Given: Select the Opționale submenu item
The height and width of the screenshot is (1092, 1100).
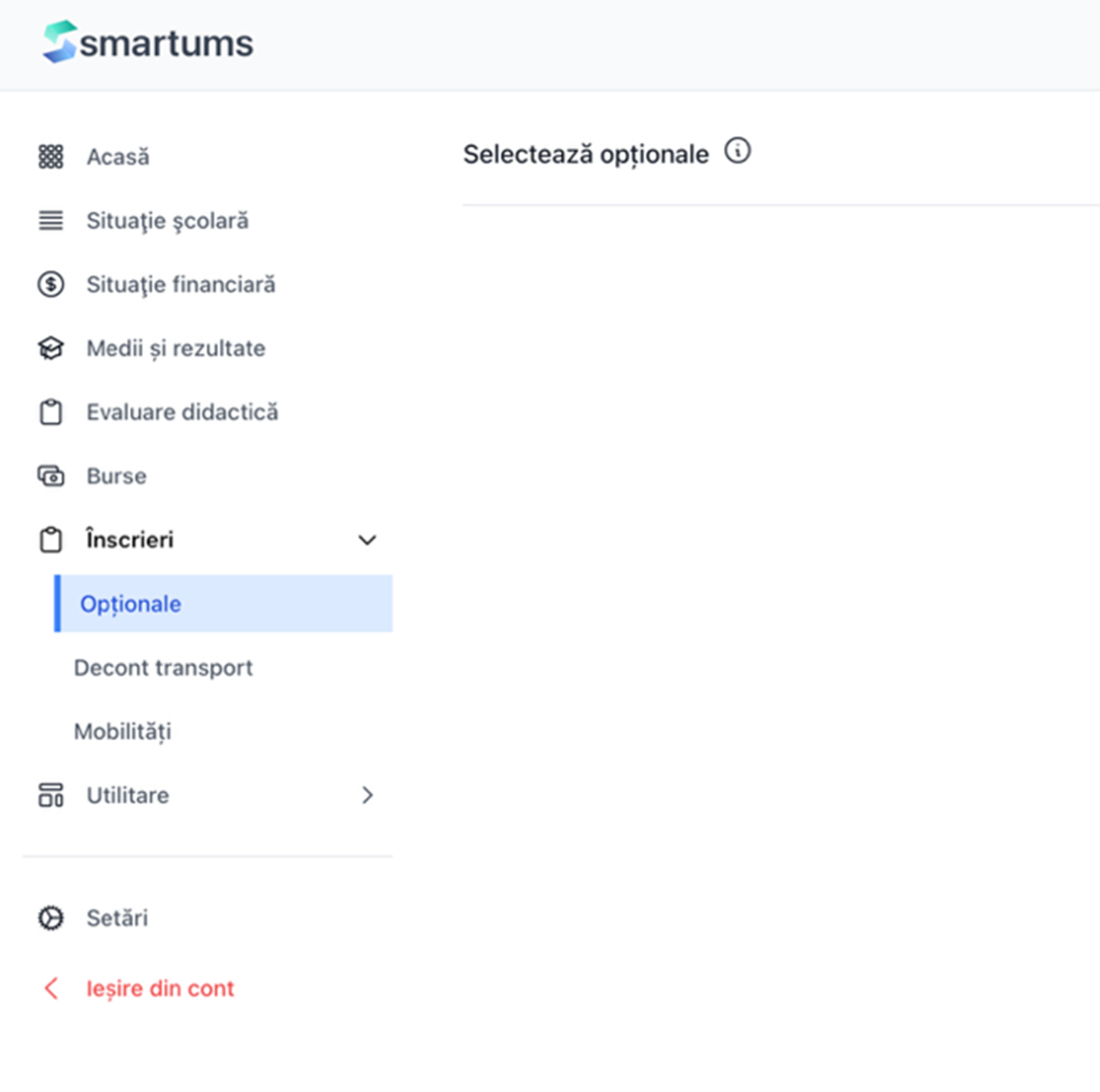Looking at the screenshot, I should tap(131, 604).
